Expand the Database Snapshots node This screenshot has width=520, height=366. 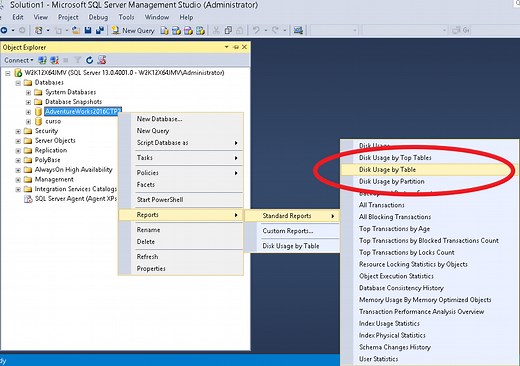[x=28, y=102]
